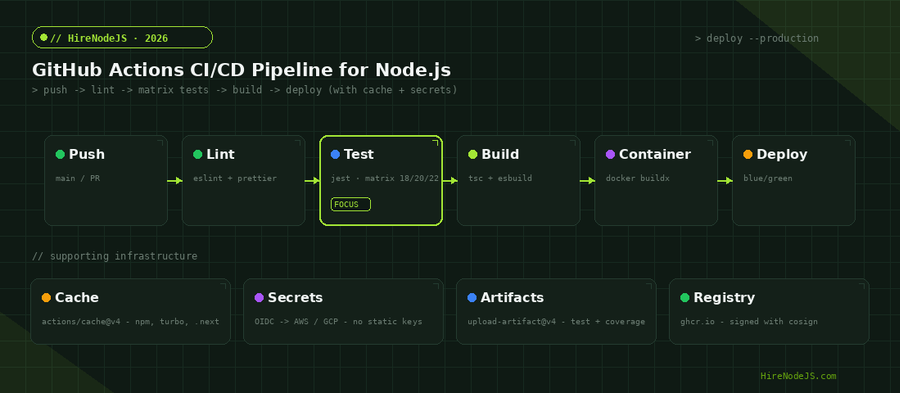Click the orange dot beside Cache
The height and width of the screenshot is (393, 900).
[x=46, y=298]
